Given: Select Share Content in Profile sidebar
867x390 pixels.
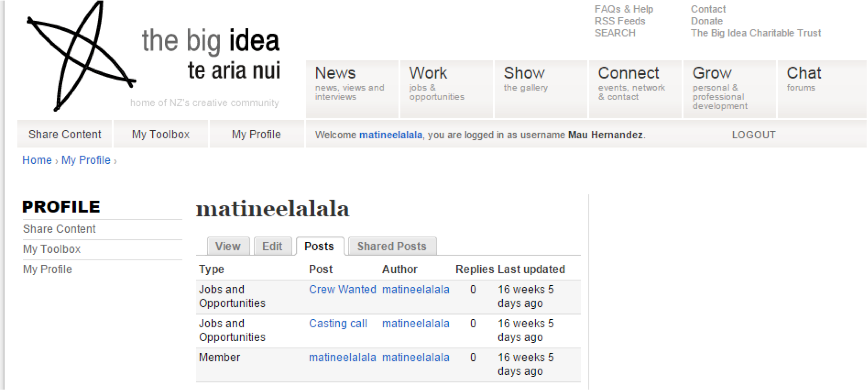Looking at the screenshot, I should click(59, 229).
